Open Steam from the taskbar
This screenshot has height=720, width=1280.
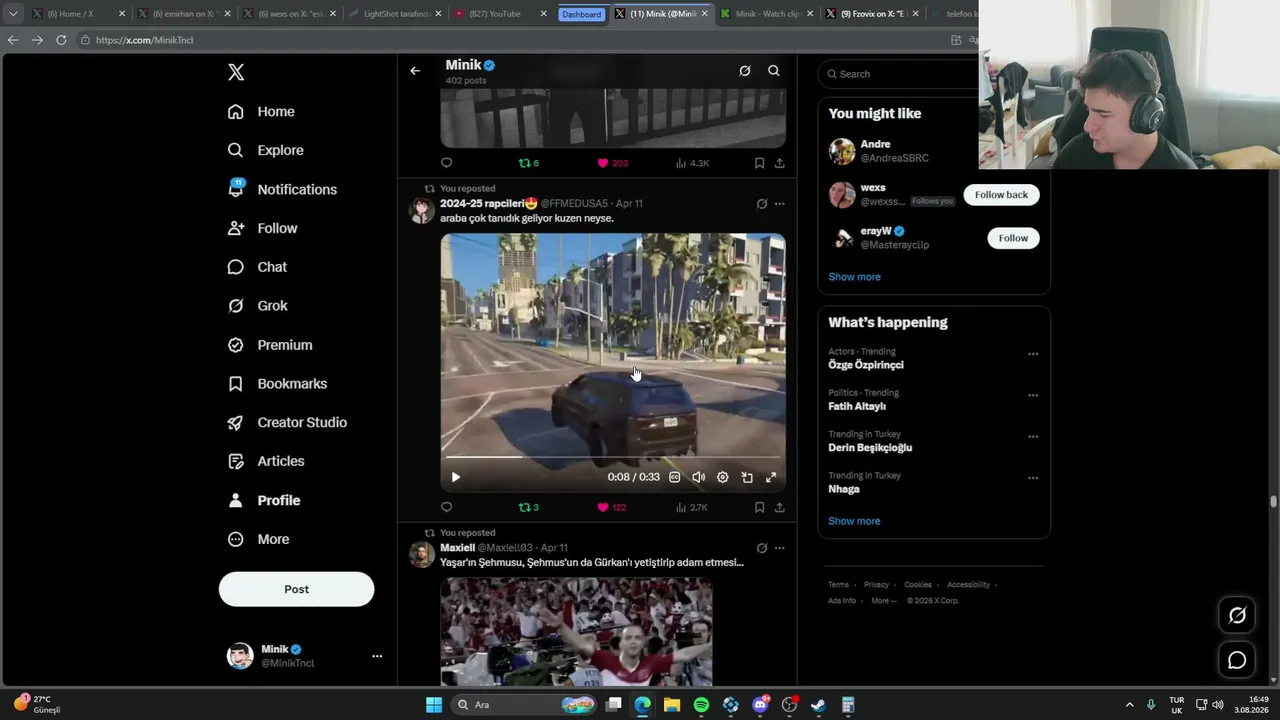coord(818,705)
